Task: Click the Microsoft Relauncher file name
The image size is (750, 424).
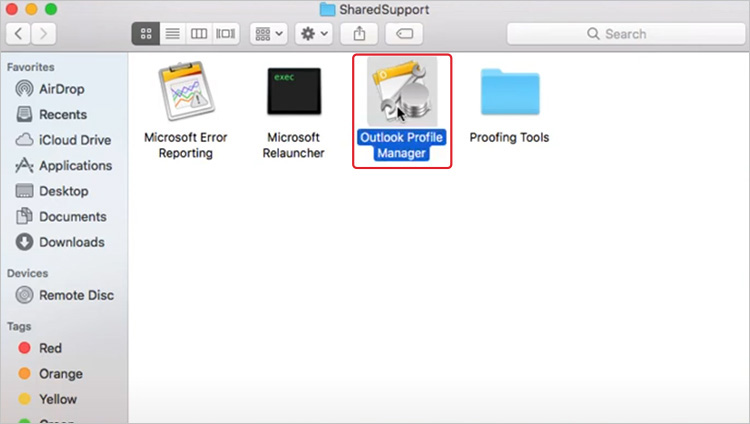Action: coord(293,145)
